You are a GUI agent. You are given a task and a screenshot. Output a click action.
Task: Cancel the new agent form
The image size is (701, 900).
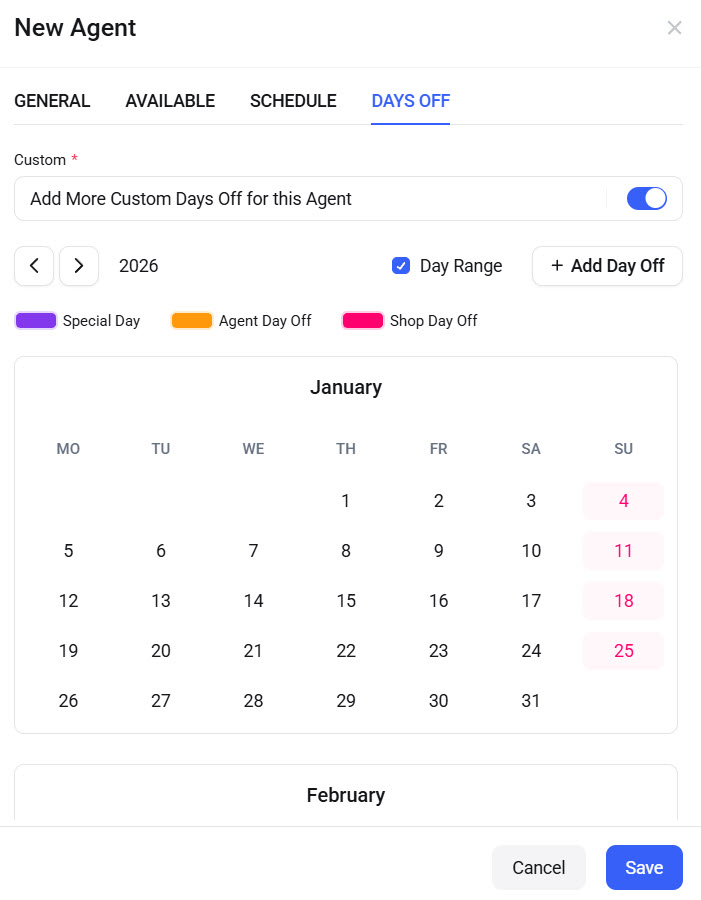click(539, 868)
